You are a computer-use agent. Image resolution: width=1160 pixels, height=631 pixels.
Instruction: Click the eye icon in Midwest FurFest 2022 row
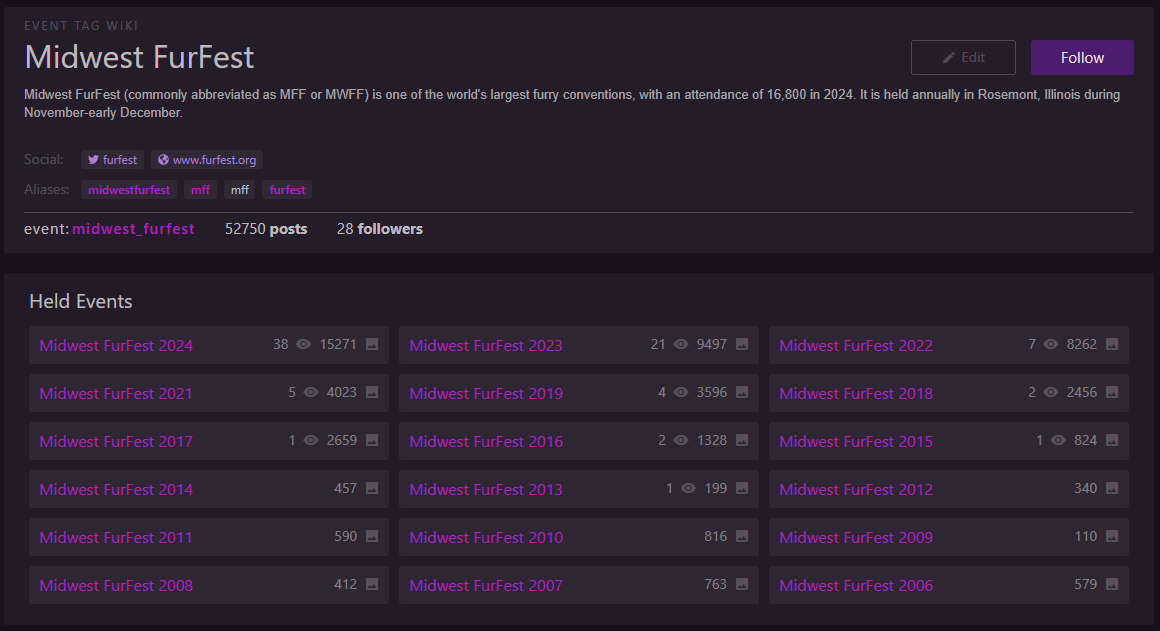tap(1051, 344)
